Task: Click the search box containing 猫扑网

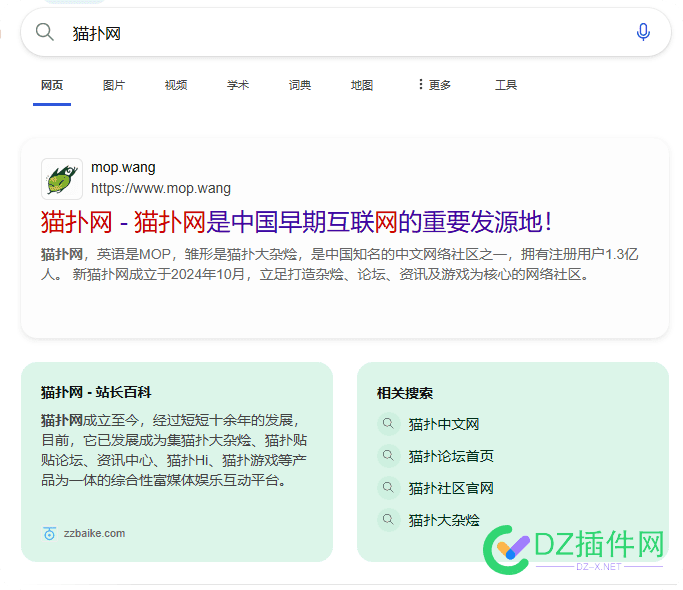Action: [x=346, y=32]
